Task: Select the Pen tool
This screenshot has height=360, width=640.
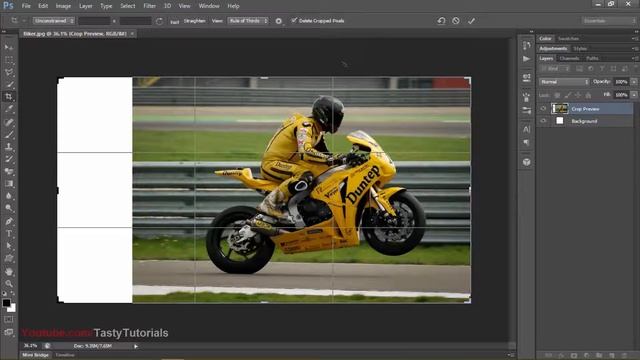Action: coord(9,221)
